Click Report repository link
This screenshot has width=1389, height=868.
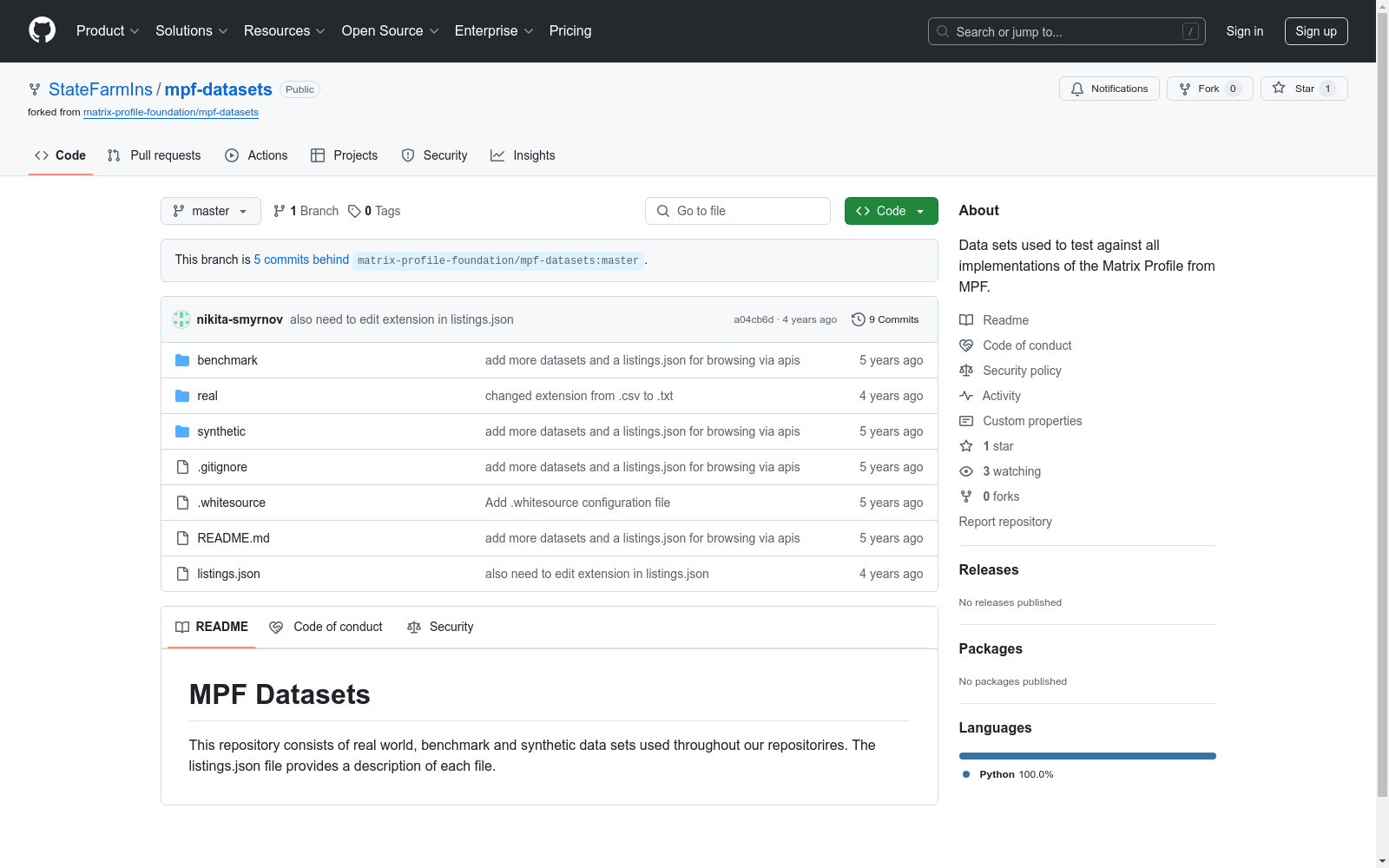click(x=1005, y=522)
